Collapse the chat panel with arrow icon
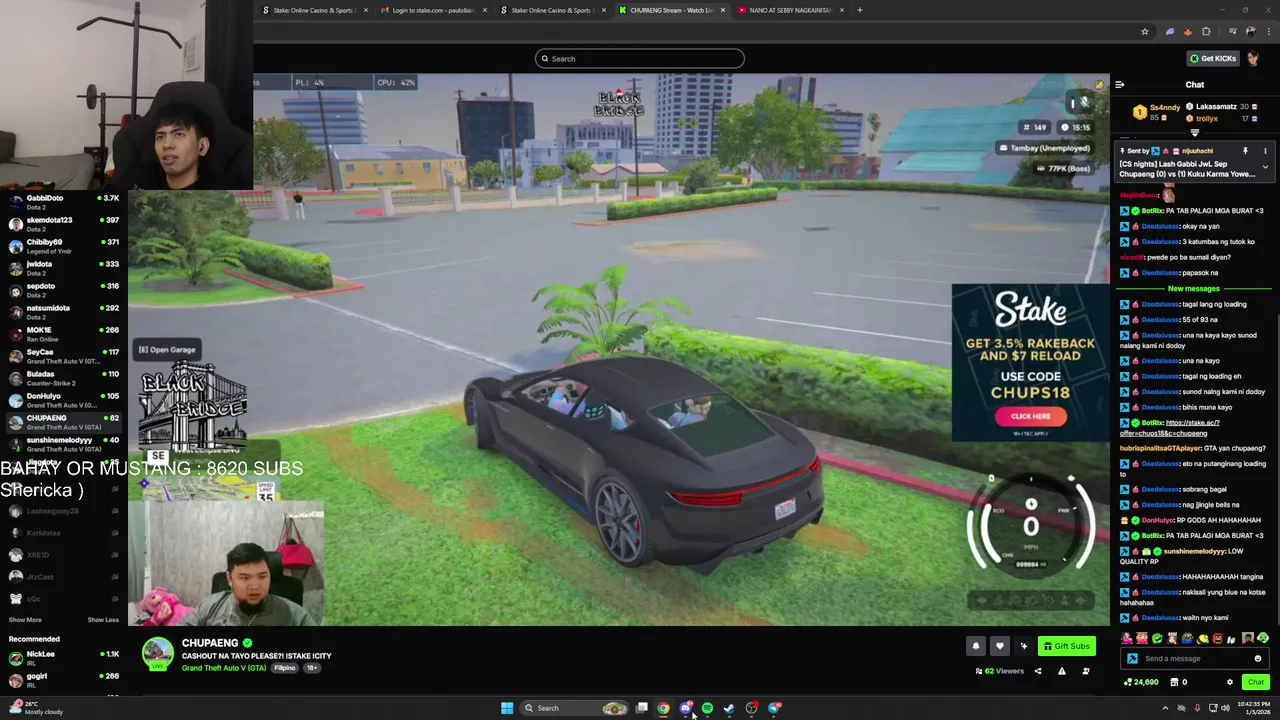Image resolution: width=1280 pixels, height=720 pixels. click(1119, 85)
